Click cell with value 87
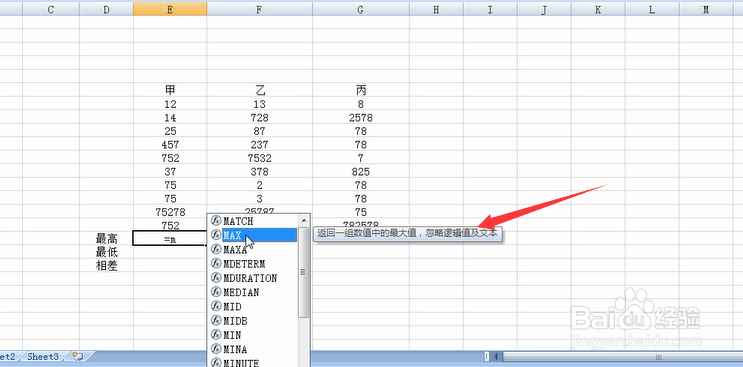This screenshot has width=743, height=367. (259, 131)
